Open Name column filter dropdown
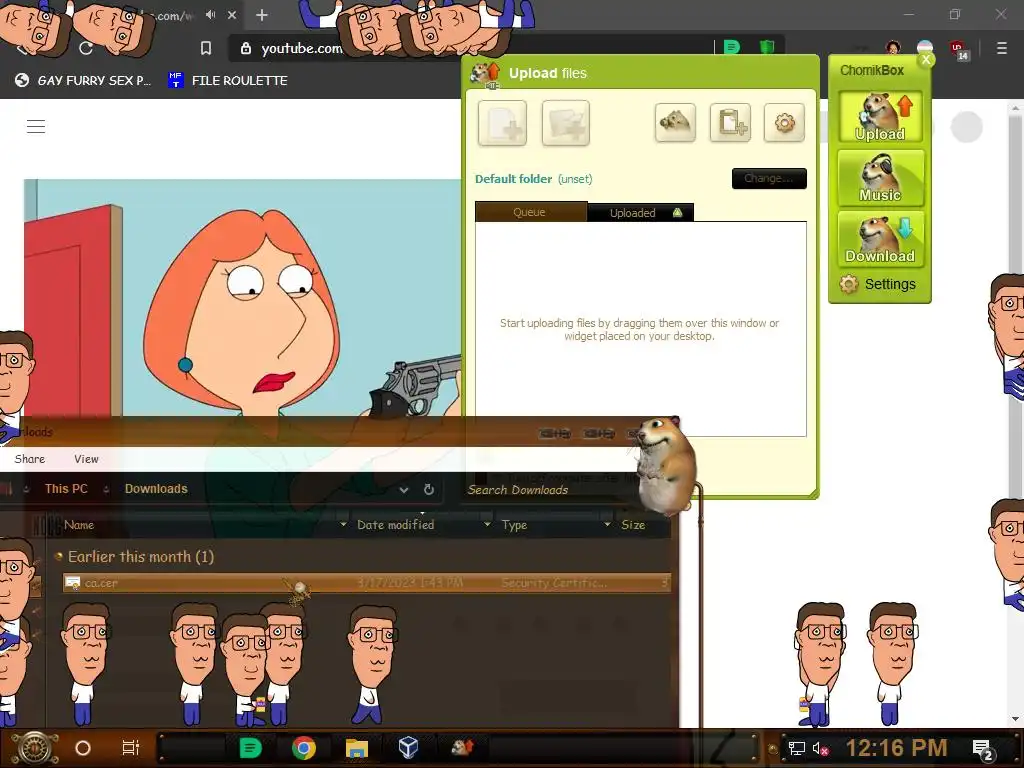 344,524
